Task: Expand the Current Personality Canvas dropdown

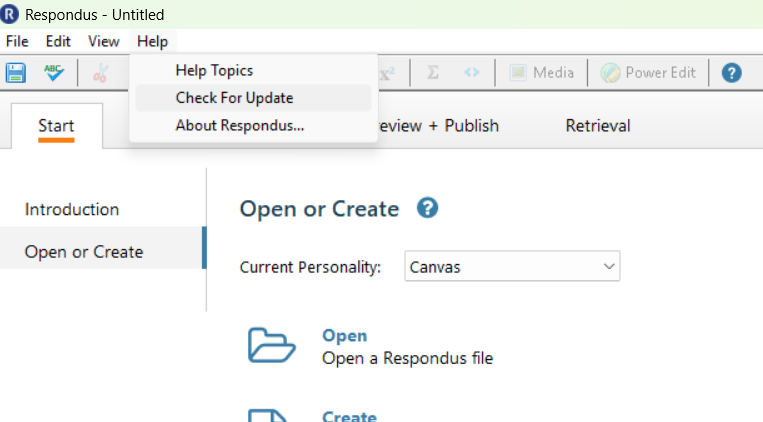Action: tap(512, 266)
